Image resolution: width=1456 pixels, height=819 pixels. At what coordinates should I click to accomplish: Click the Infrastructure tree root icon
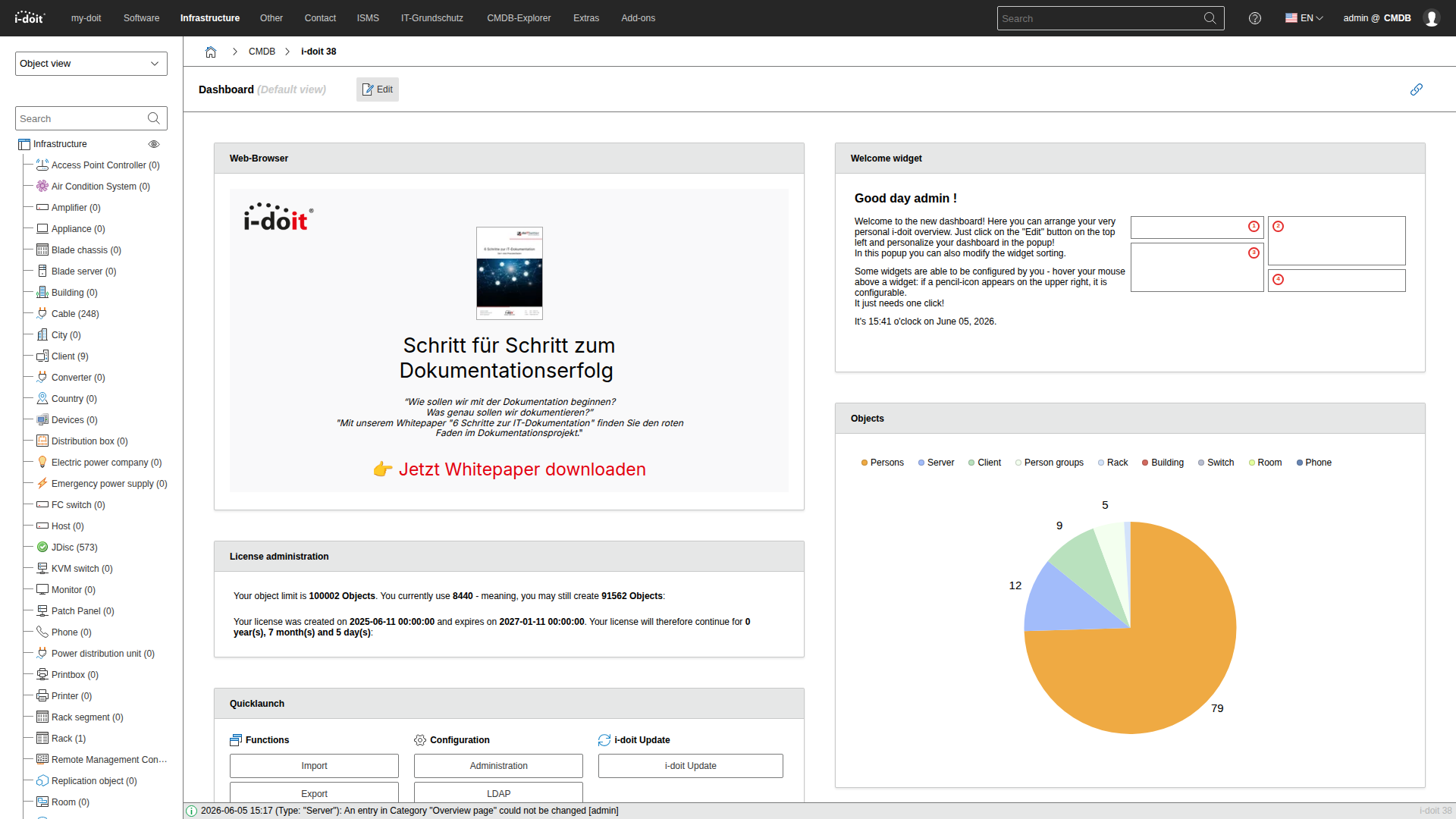tap(24, 144)
